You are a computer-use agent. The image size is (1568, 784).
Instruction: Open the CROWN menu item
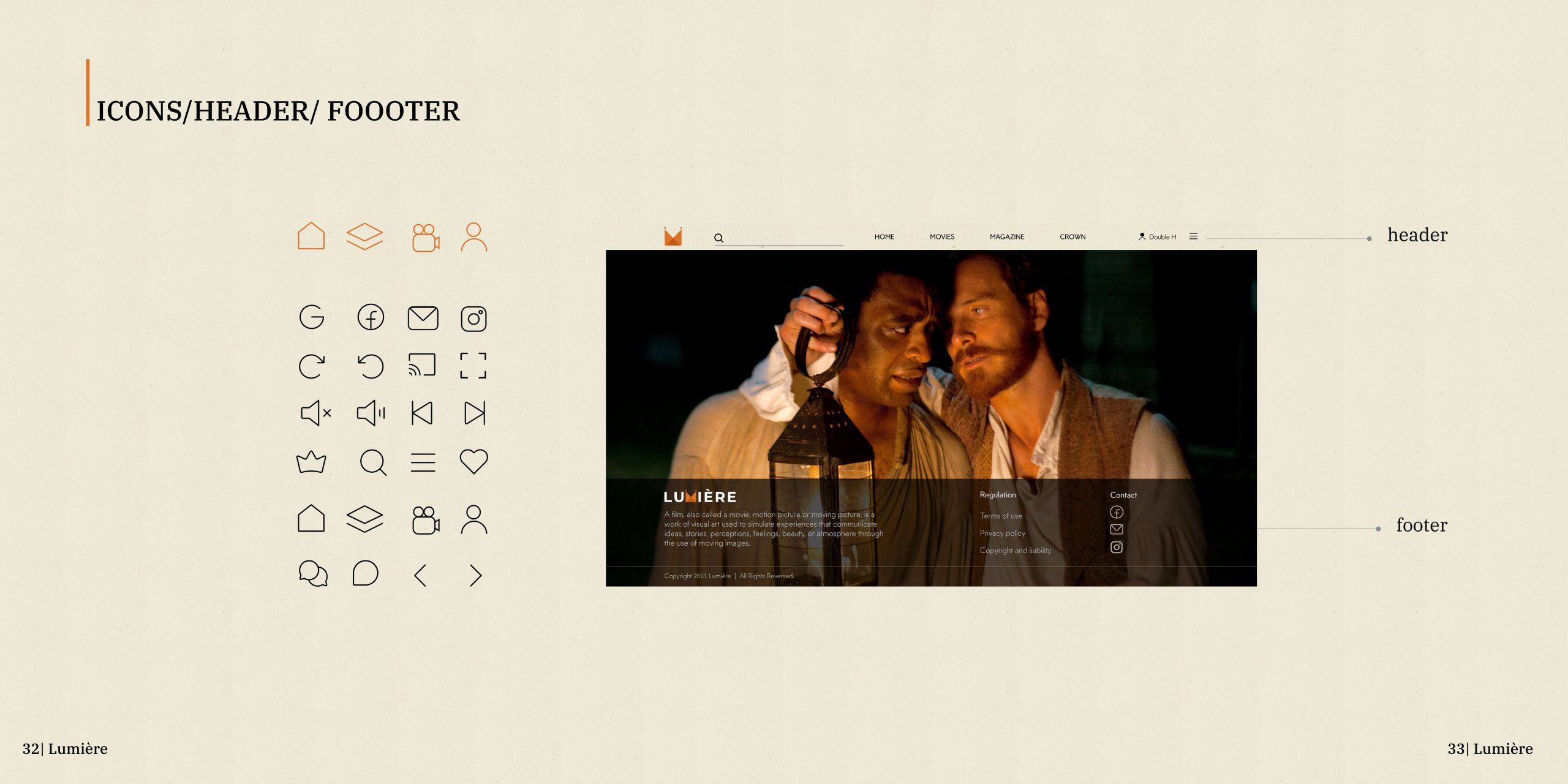1072,237
